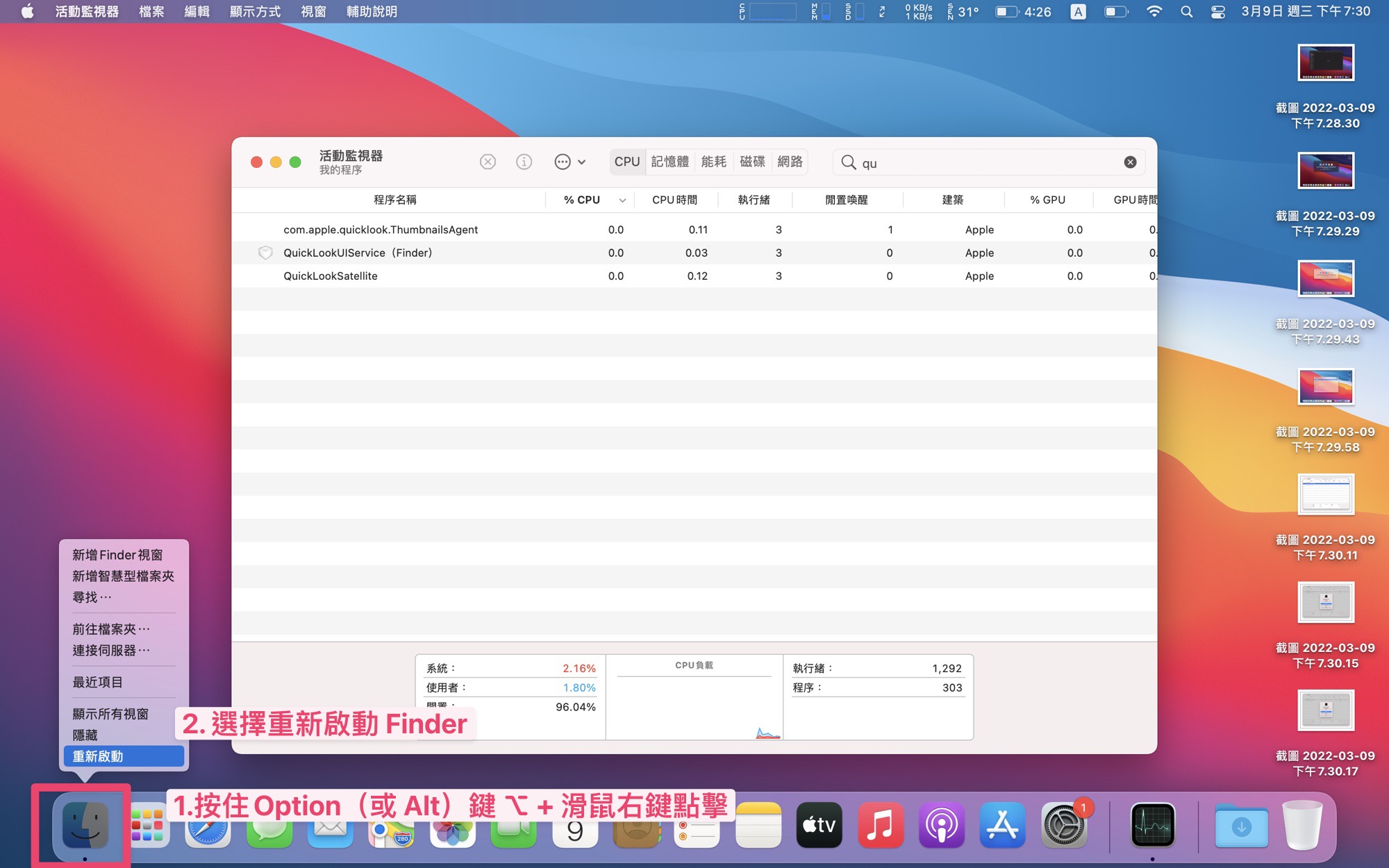Image resolution: width=1389 pixels, height=868 pixels.
Task: Switch to the 能耗 tab
Action: coord(713,162)
